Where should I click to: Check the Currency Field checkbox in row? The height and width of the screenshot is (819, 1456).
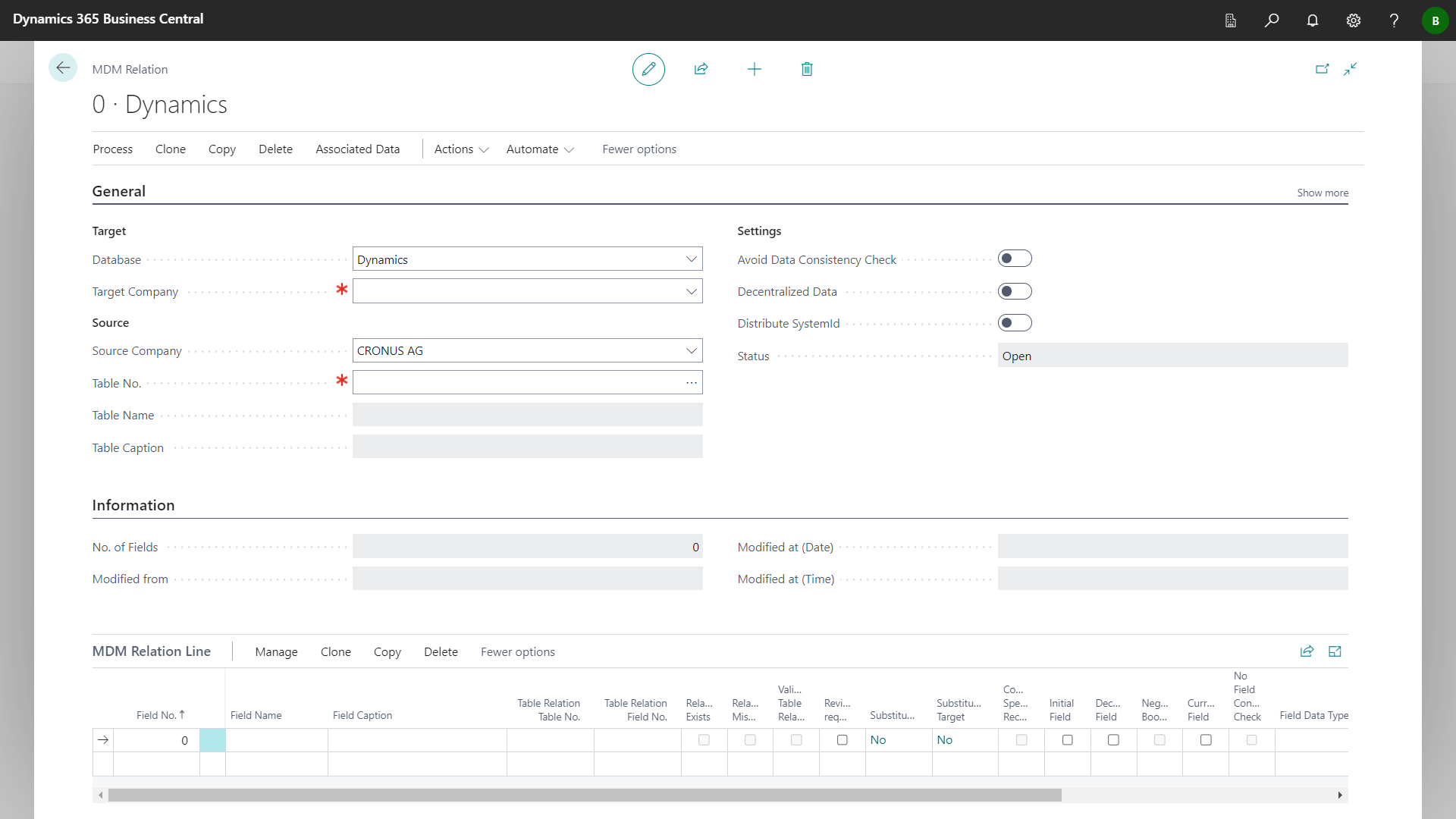(x=1206, y=740)
